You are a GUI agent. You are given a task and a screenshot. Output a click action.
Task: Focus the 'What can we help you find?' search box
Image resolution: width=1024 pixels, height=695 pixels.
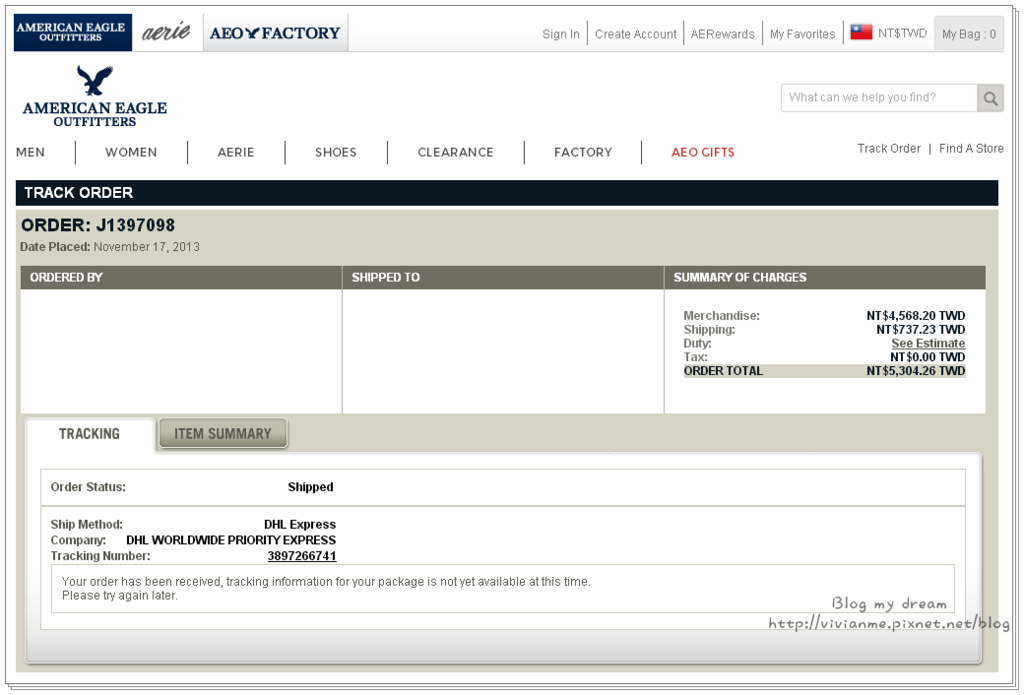point(879,98)
